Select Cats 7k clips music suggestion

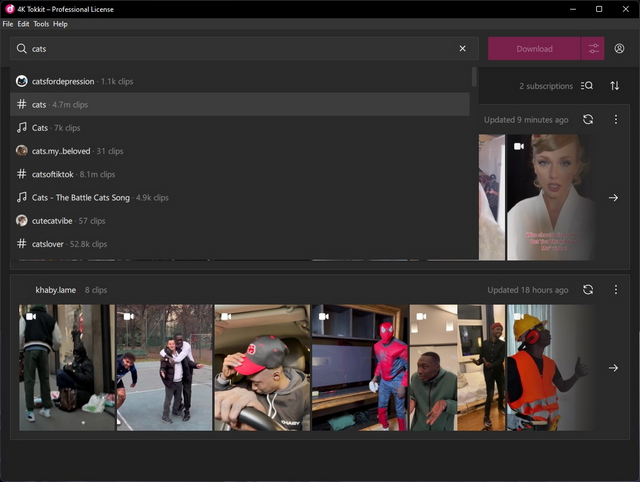coord(240,128)
